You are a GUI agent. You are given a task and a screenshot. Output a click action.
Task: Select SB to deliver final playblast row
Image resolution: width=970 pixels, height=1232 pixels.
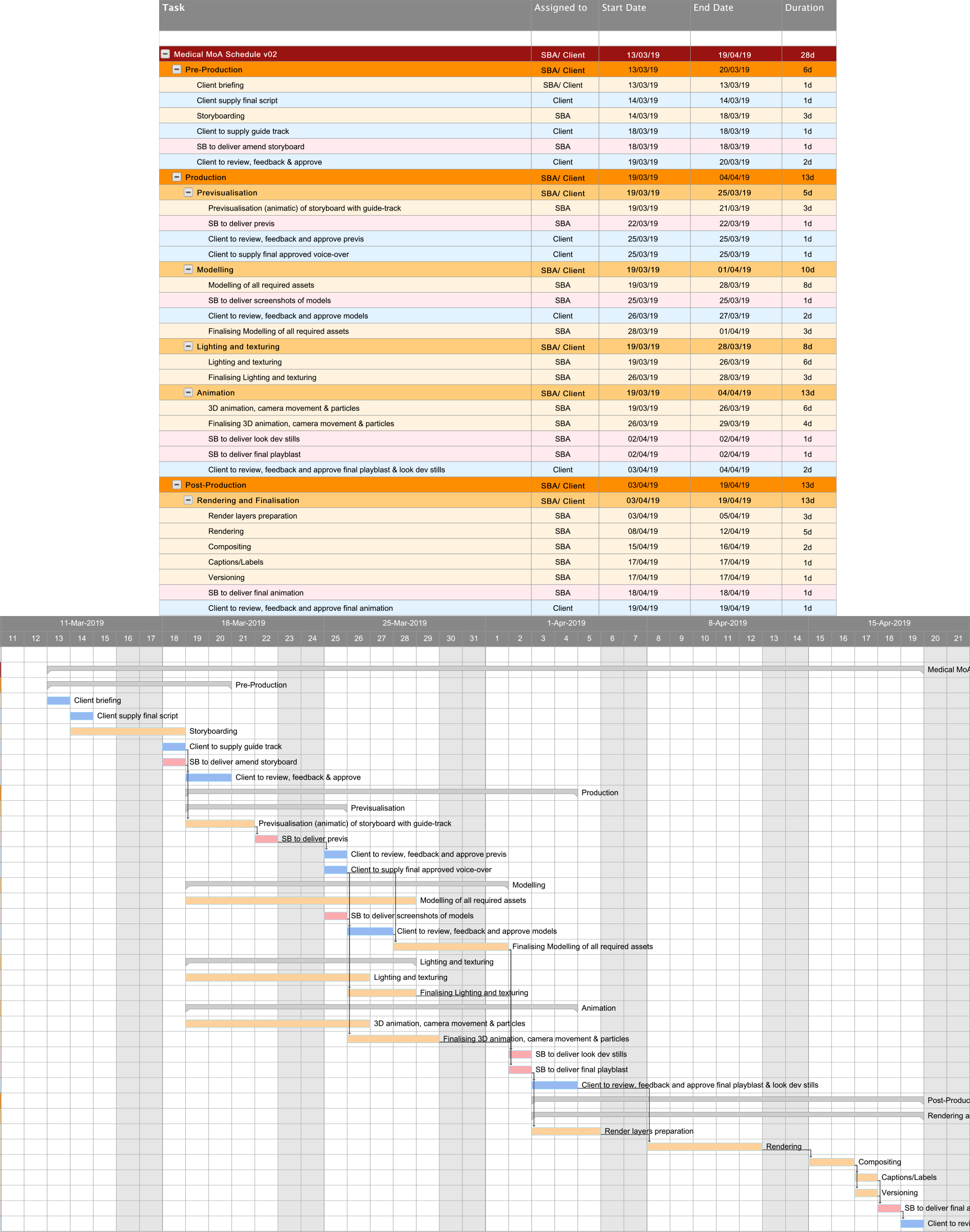pos(497,454)
